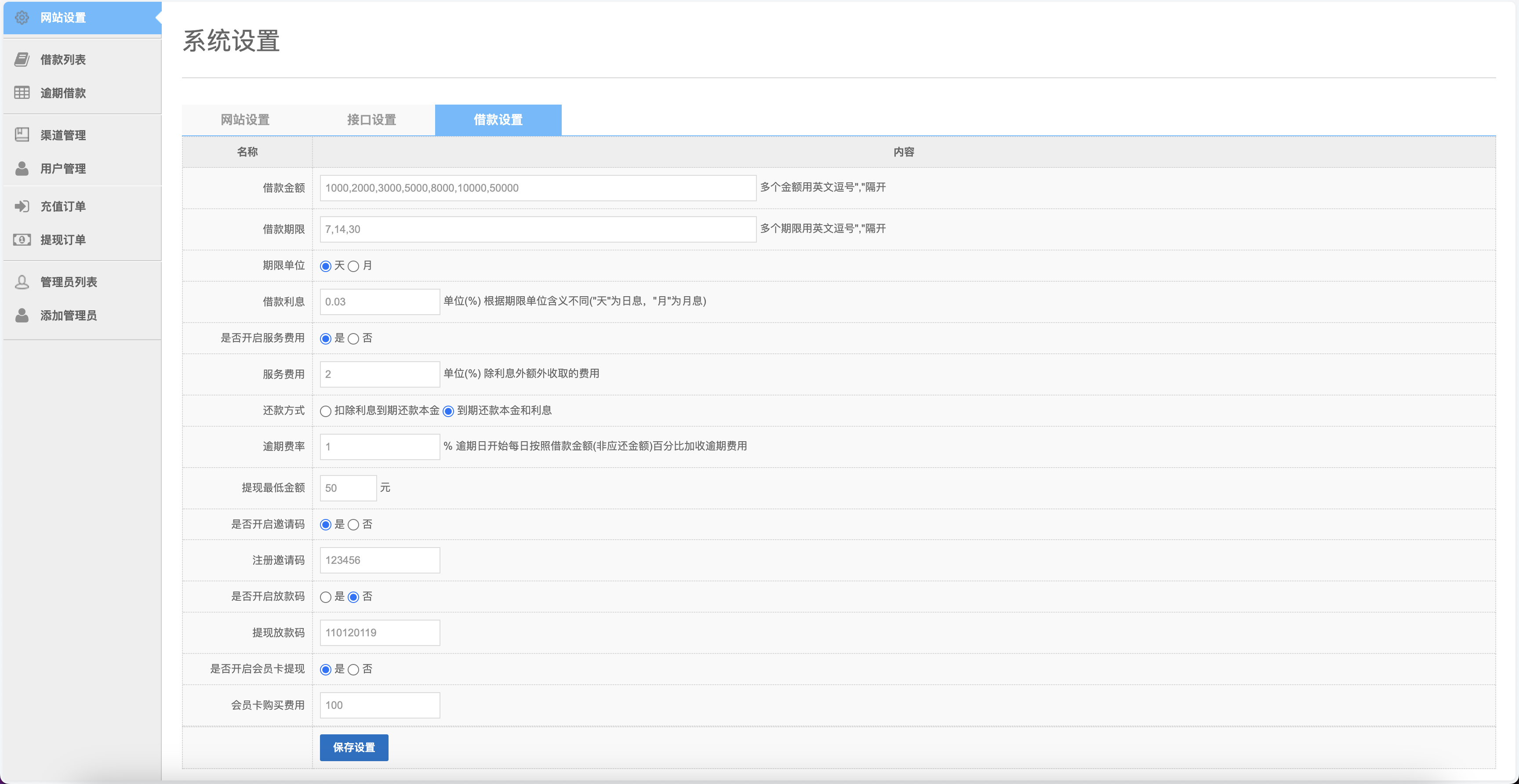Select the 借款利息 value 0.03 field

(379, 301)
